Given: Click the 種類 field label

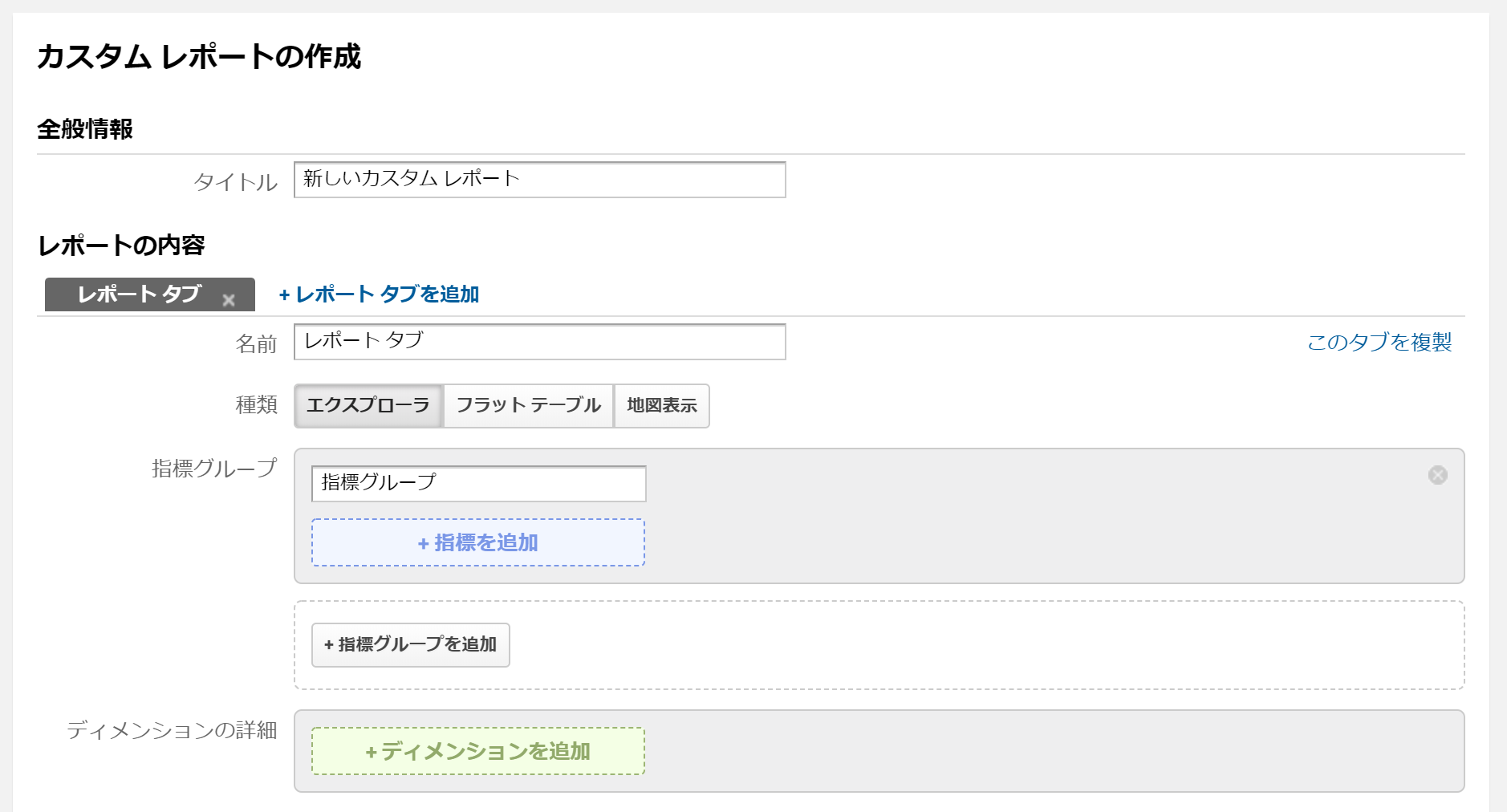Looking at the screenshot, I should pyautogui.click(x=256, y=405).
